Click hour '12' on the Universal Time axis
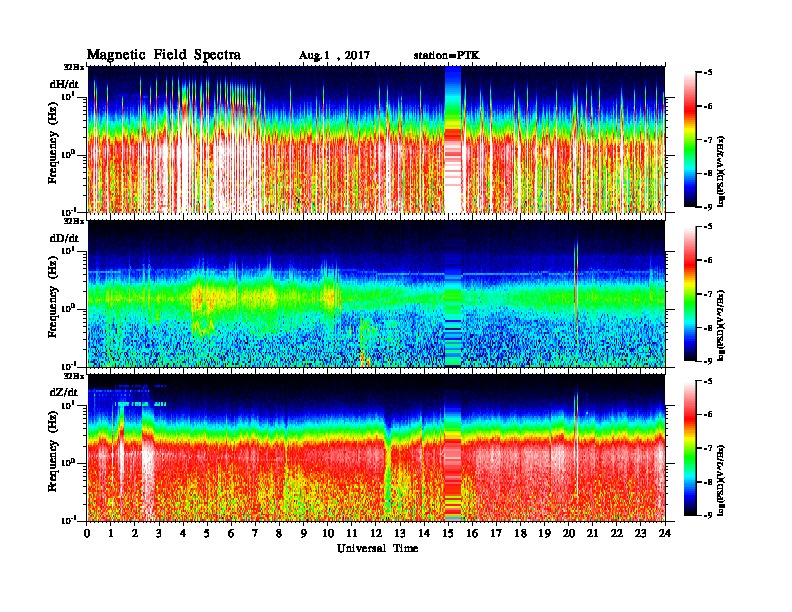This screenshot has height=612, width=792. click(376, 533)
